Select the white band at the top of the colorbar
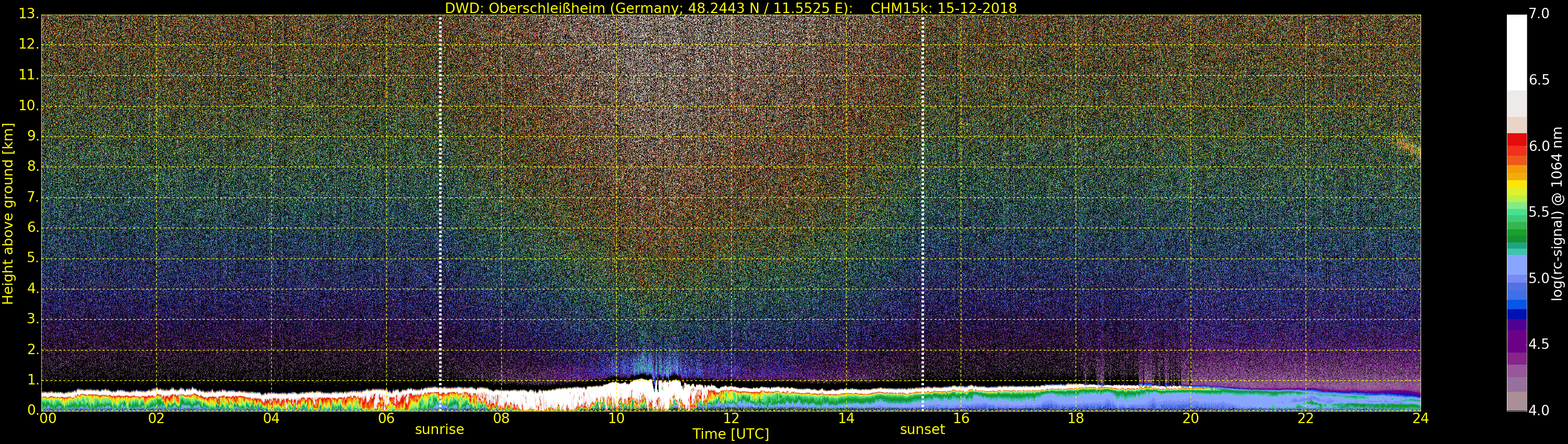The image size is (1568, 444). click(x=1516, y=52)
